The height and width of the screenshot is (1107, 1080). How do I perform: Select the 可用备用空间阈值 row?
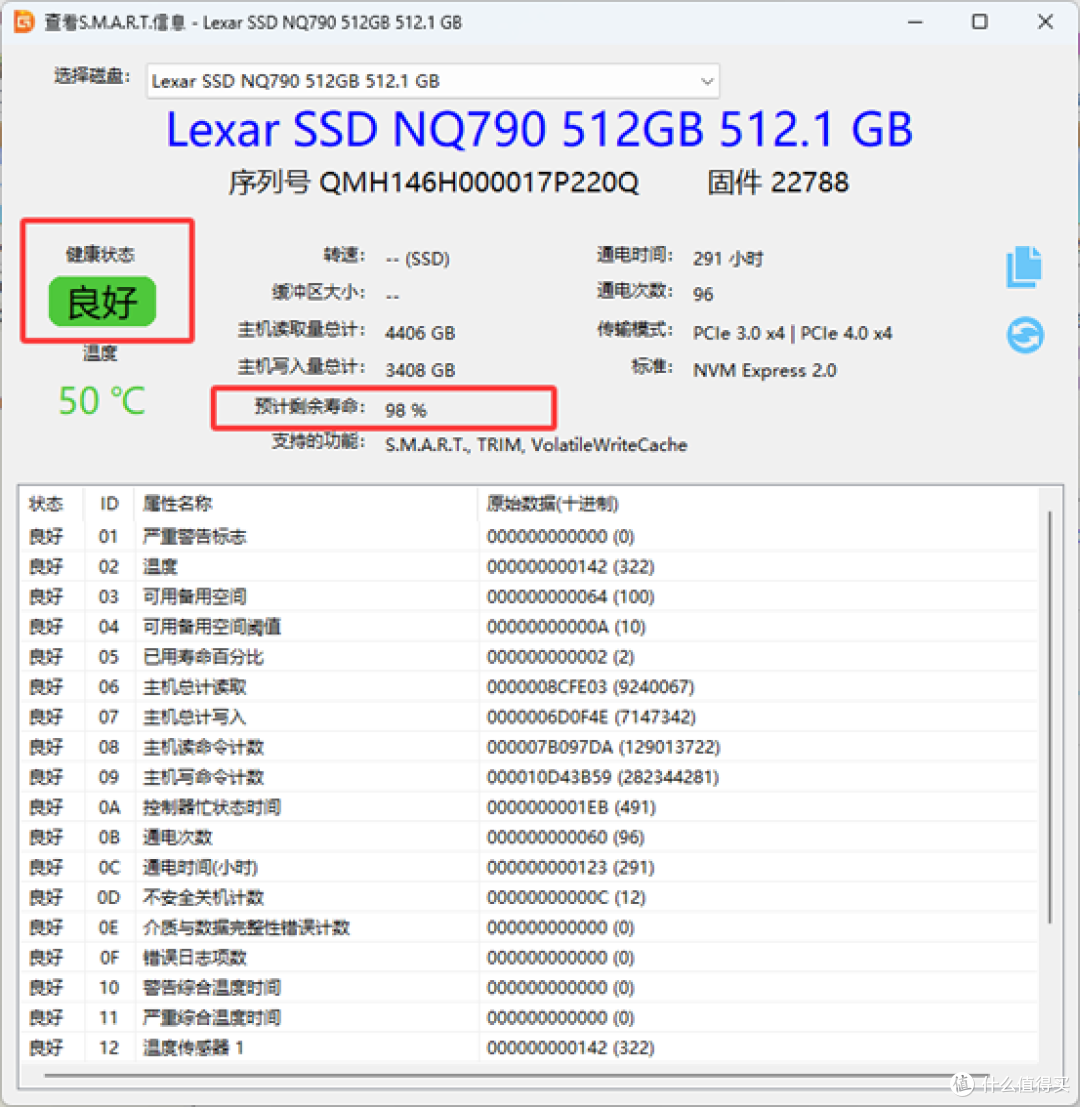(529, 627)
